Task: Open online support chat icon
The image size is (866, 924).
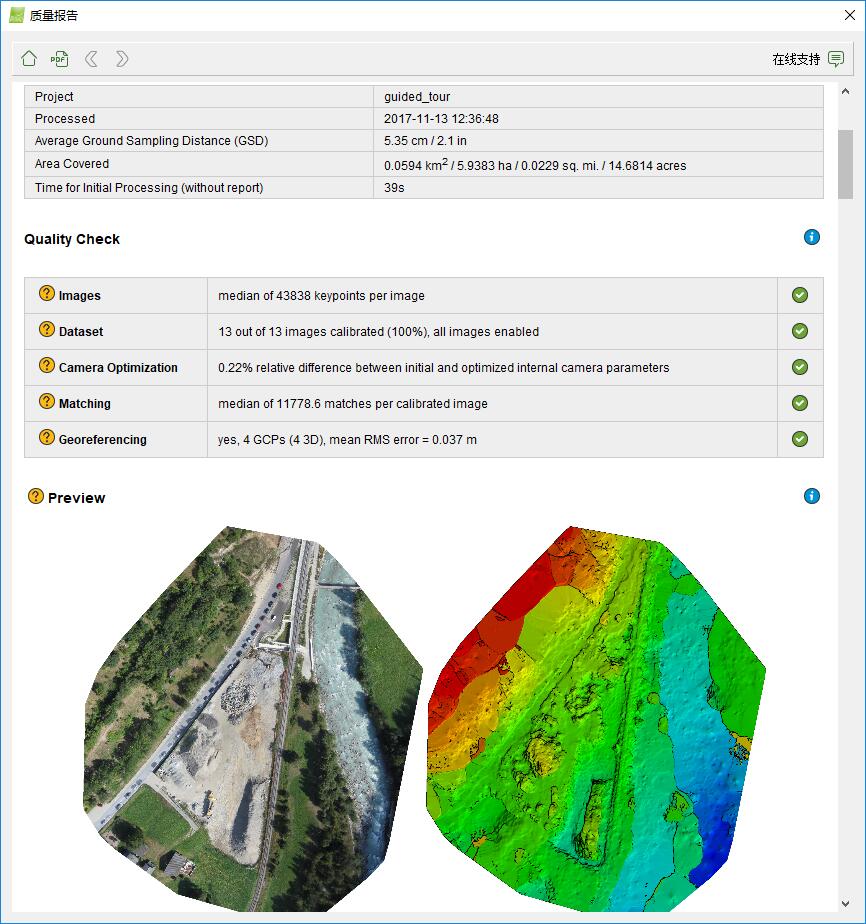Action: pos(836,59)
